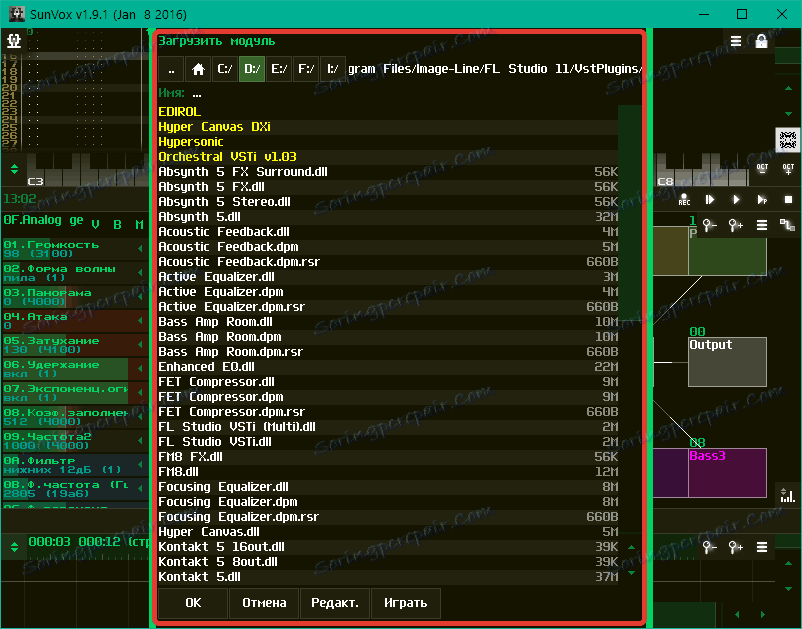Click the lock toggle near top right
The height and width of the screenshot is (629, 802).
pos(760,41)
